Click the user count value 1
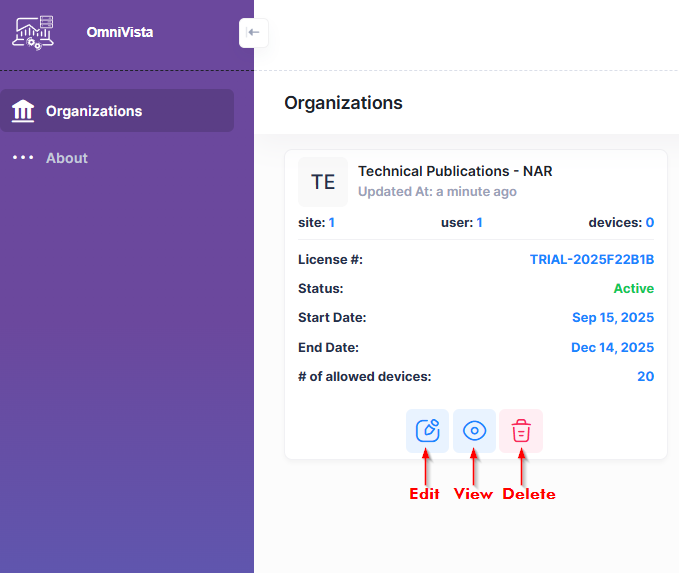The height and width of the screenshot is (573, 679). (479, 222)
